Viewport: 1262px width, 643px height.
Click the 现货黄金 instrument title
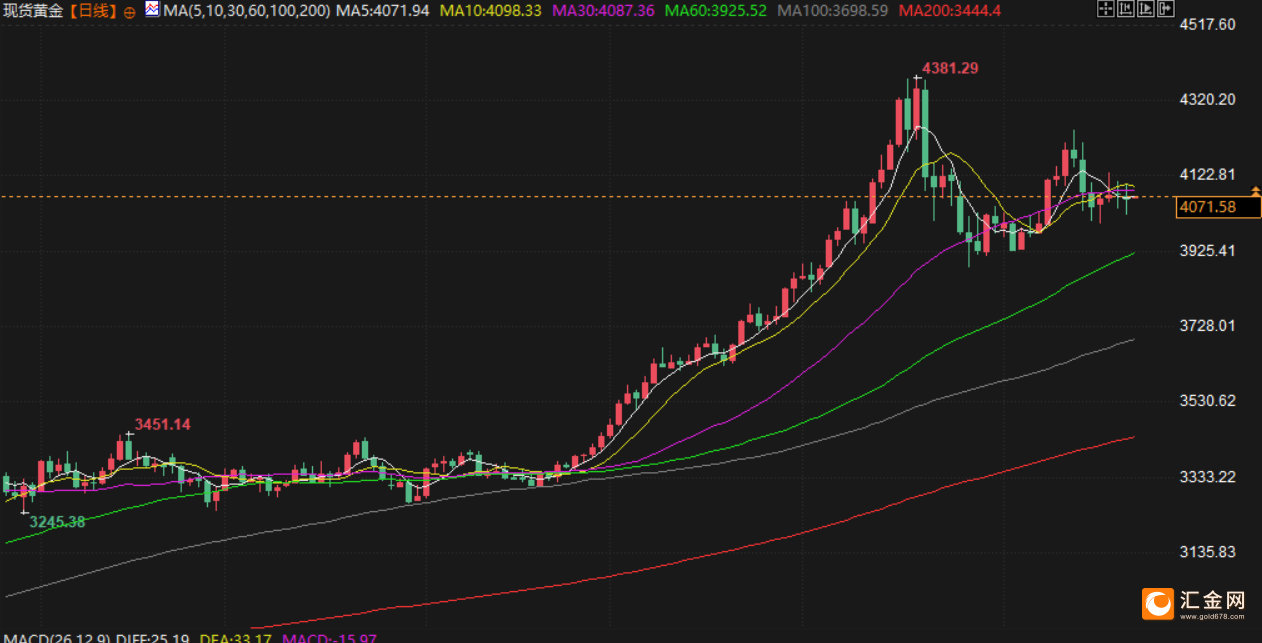35,10
